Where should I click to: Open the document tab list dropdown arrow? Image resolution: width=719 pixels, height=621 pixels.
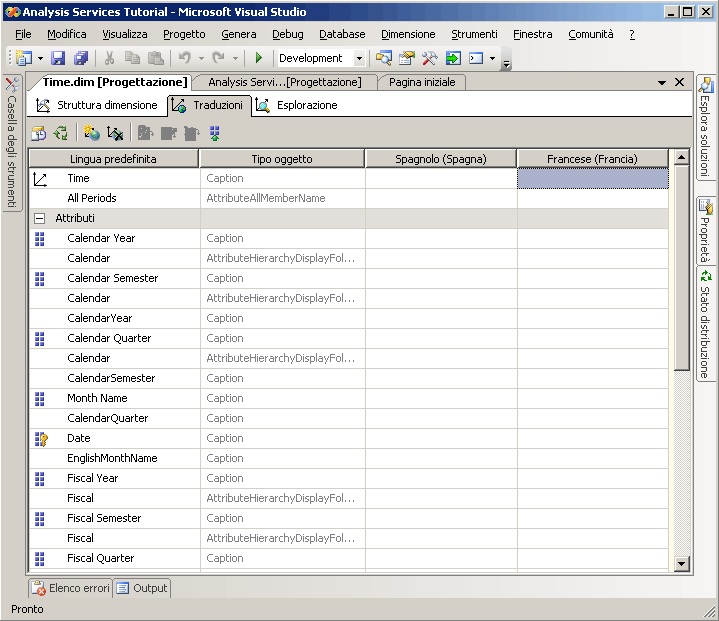(x=662, y=83)
